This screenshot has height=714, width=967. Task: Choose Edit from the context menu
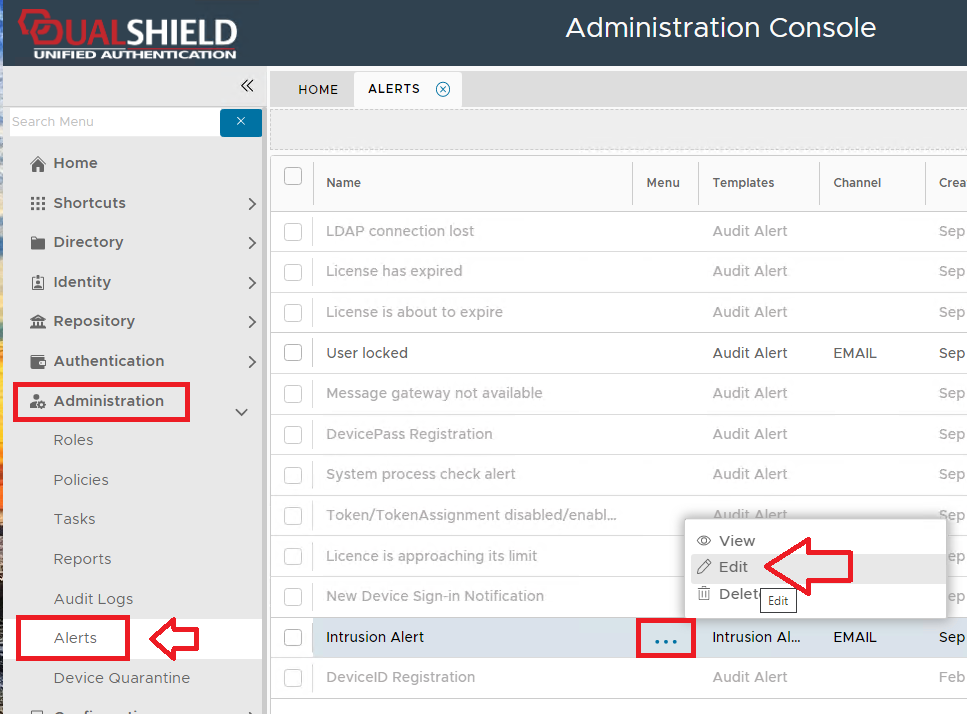coord(733,567)
